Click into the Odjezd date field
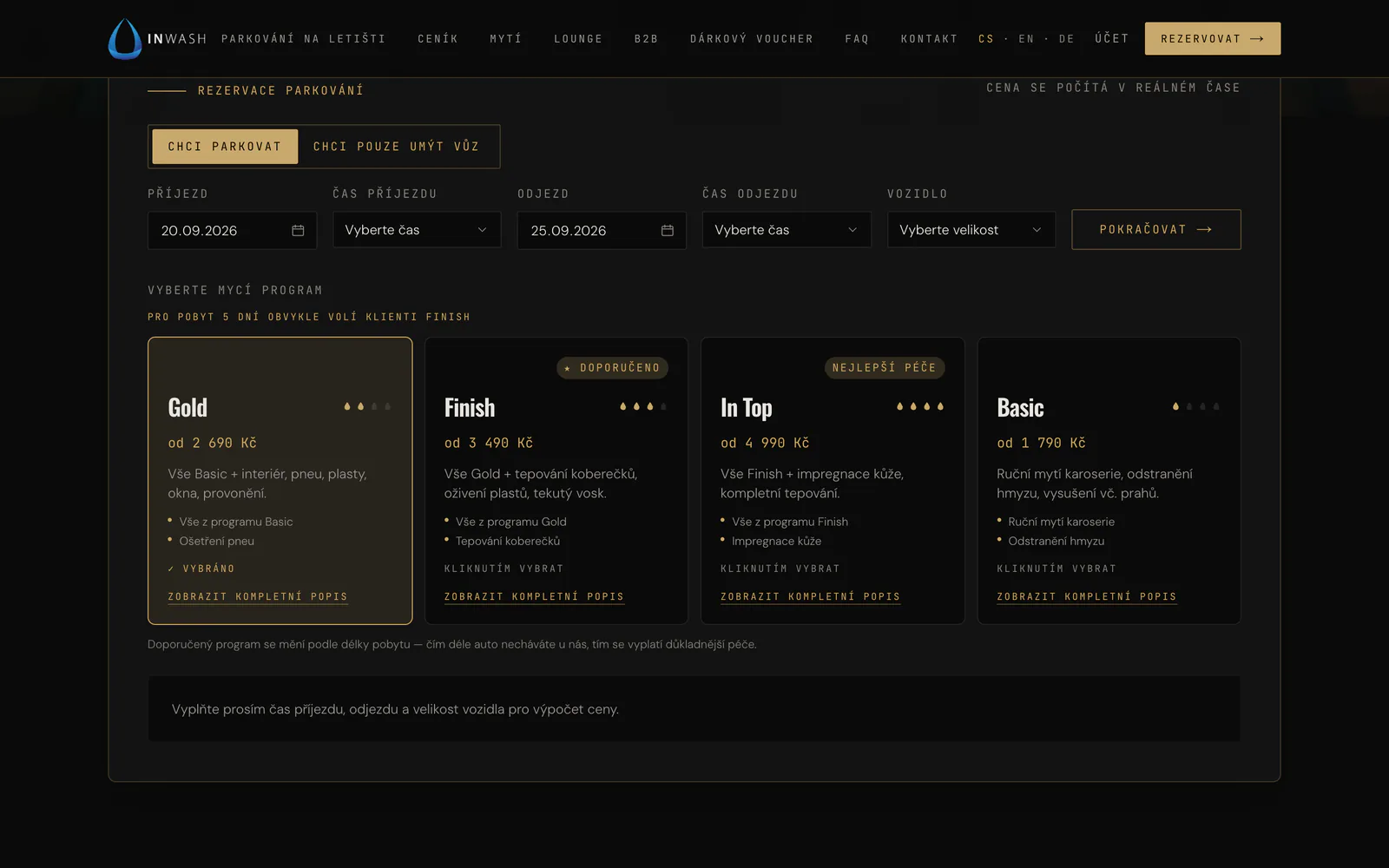This screenshot has width=1389, height=868. (x=602, y=230)
